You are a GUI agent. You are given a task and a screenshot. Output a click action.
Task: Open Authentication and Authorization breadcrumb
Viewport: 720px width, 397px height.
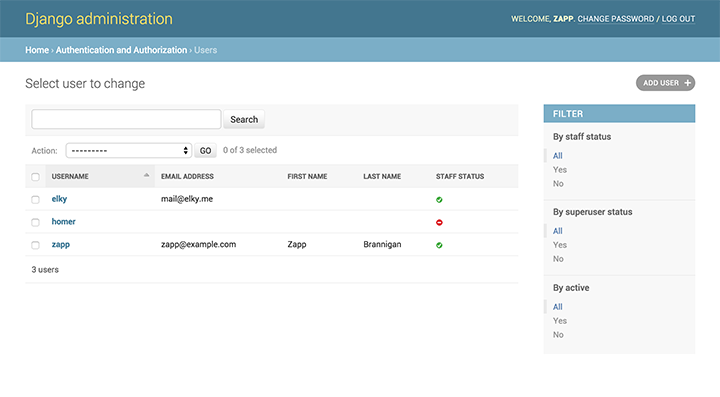pos(121,50)
